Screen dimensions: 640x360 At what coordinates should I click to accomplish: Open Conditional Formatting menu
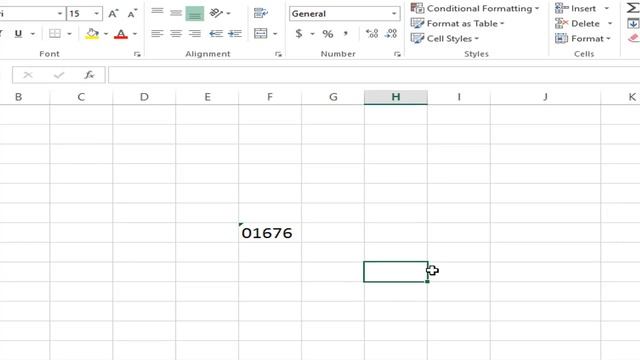click(475, 8)
